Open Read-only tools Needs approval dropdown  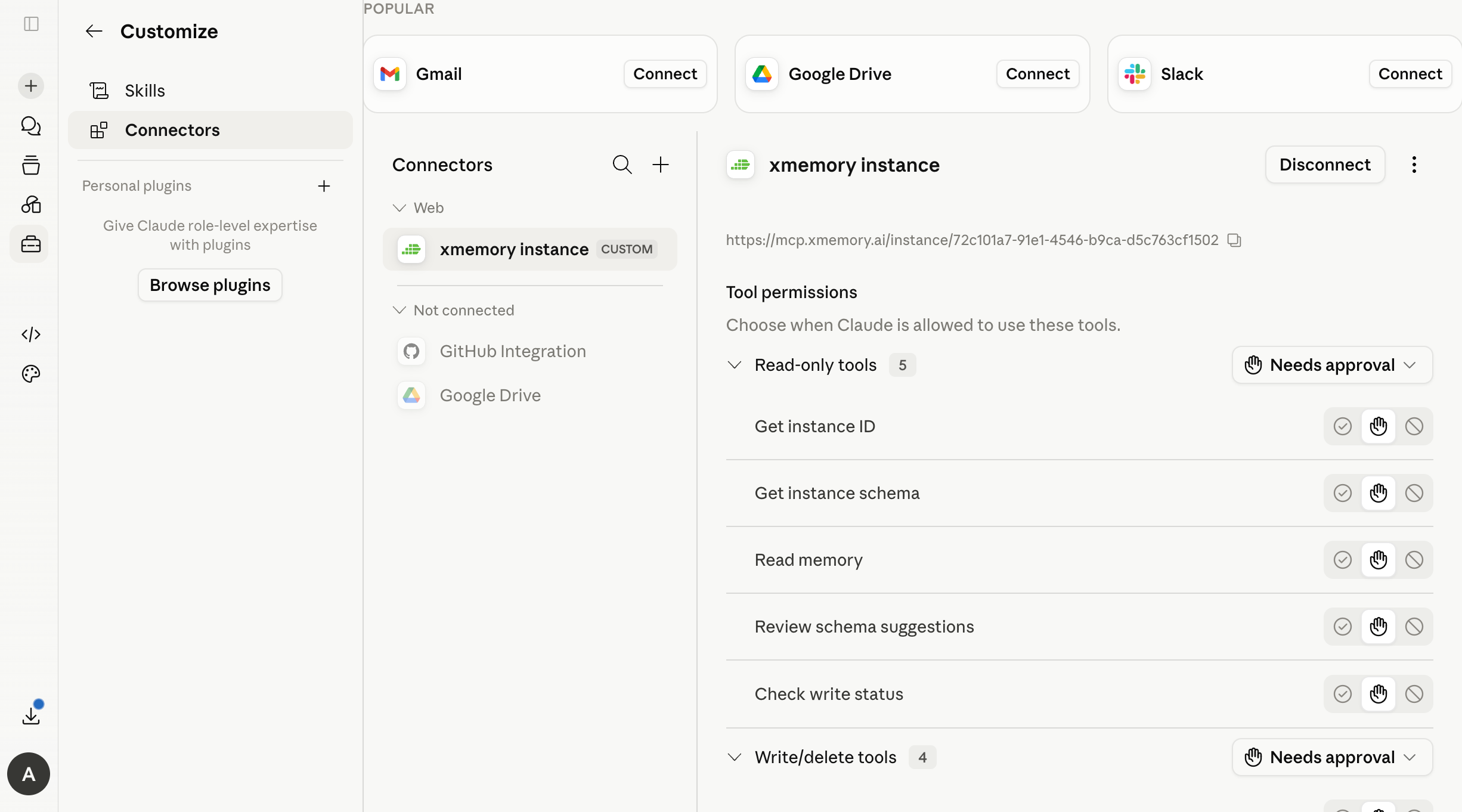point(1332,365)
